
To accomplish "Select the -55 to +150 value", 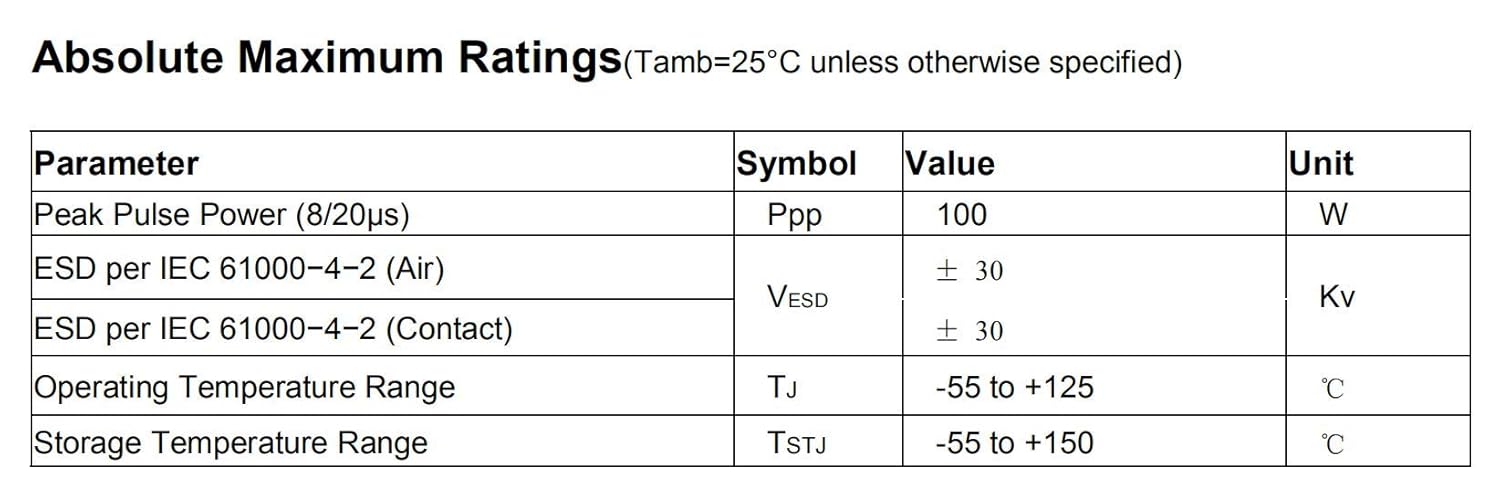I will click(1014, 443).
